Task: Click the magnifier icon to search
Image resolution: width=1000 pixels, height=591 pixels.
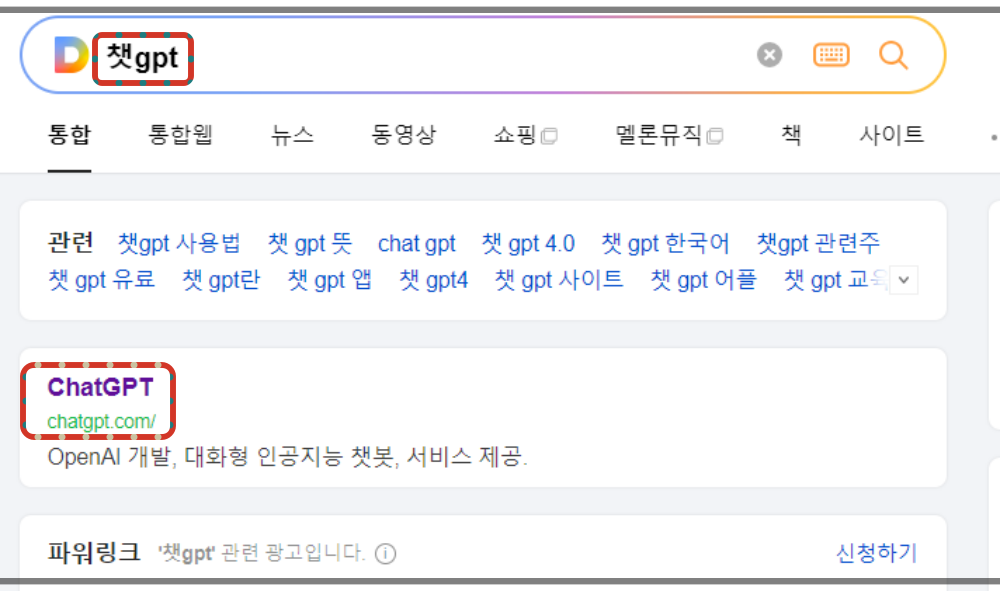Action: pos(893,56)
